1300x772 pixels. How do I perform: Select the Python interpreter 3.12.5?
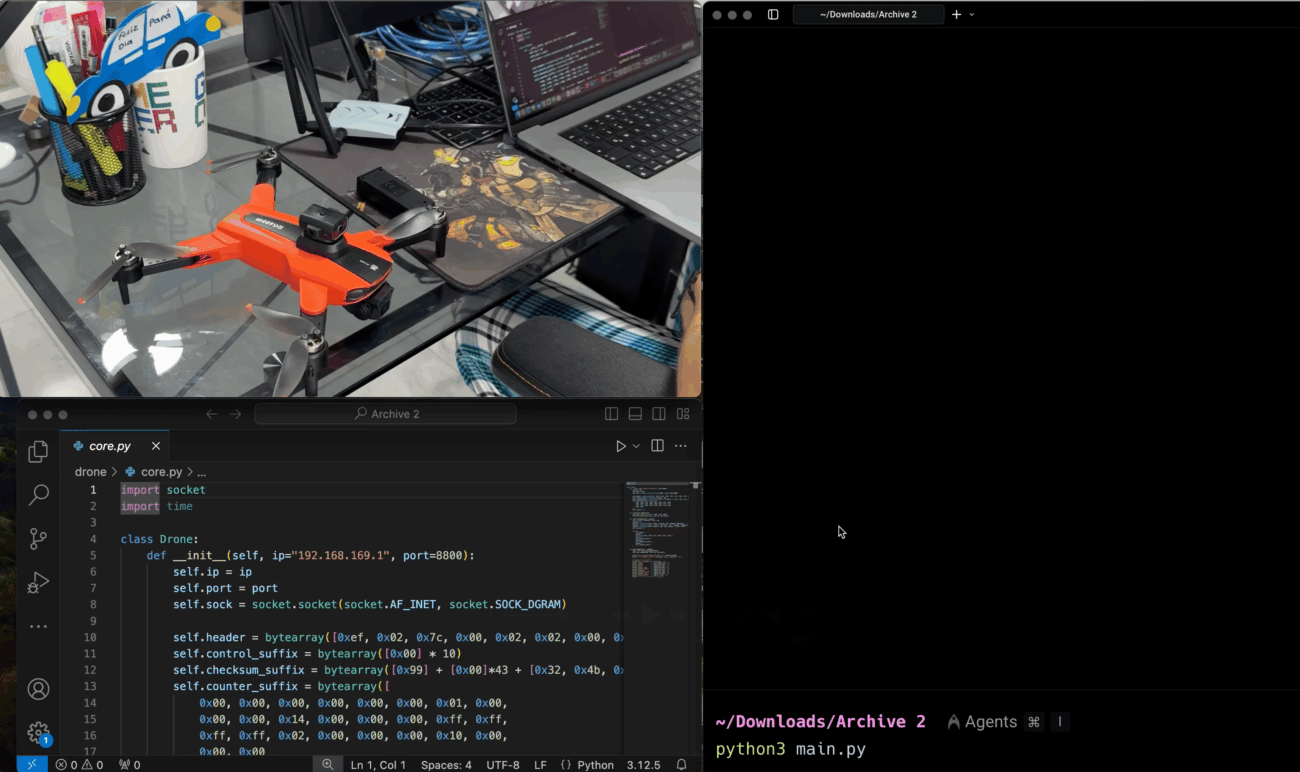[643, 764]
